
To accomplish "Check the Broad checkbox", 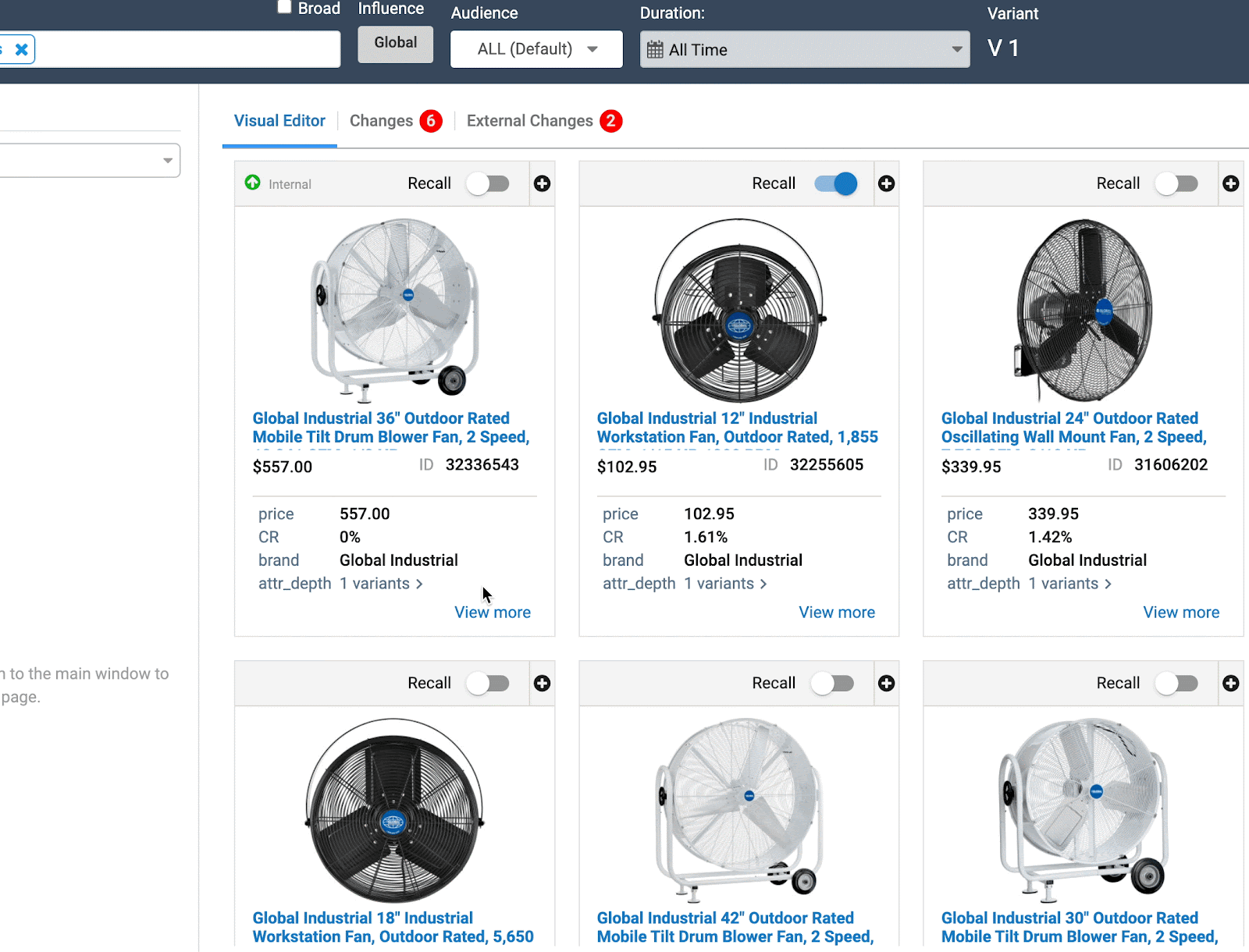I will [285, 7].
